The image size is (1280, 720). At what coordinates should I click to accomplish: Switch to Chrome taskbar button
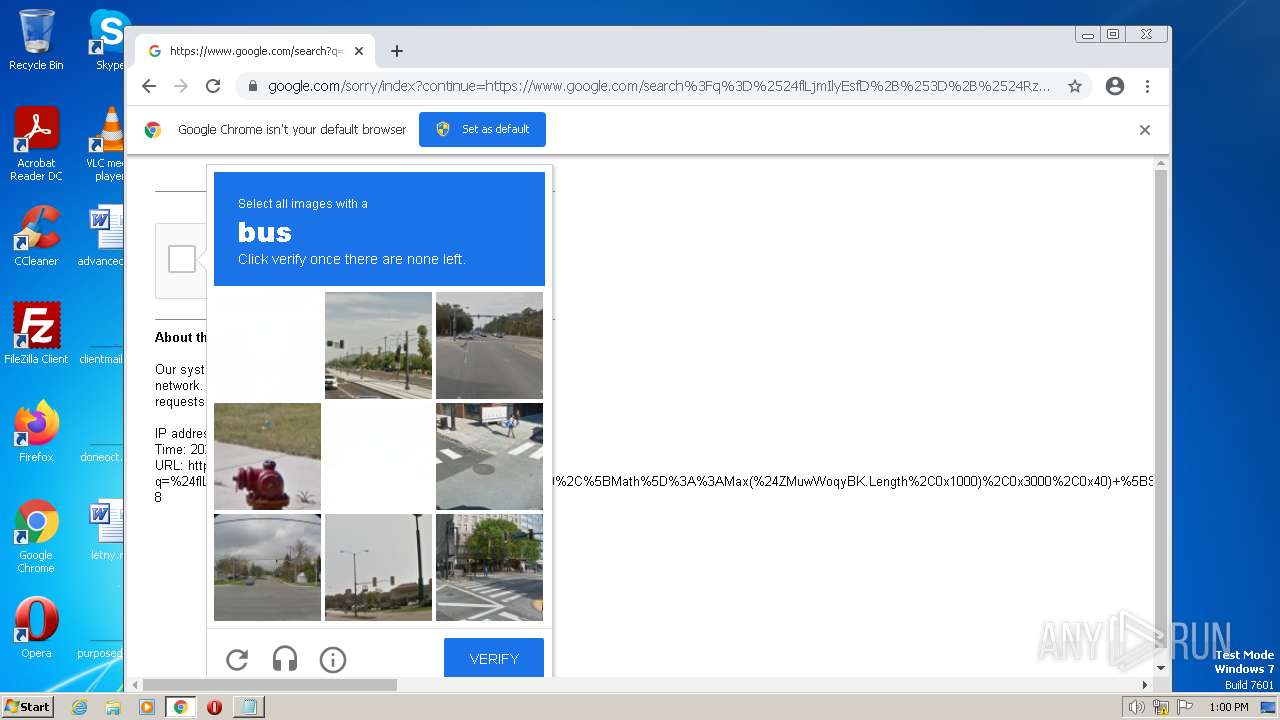coord(181,707)
